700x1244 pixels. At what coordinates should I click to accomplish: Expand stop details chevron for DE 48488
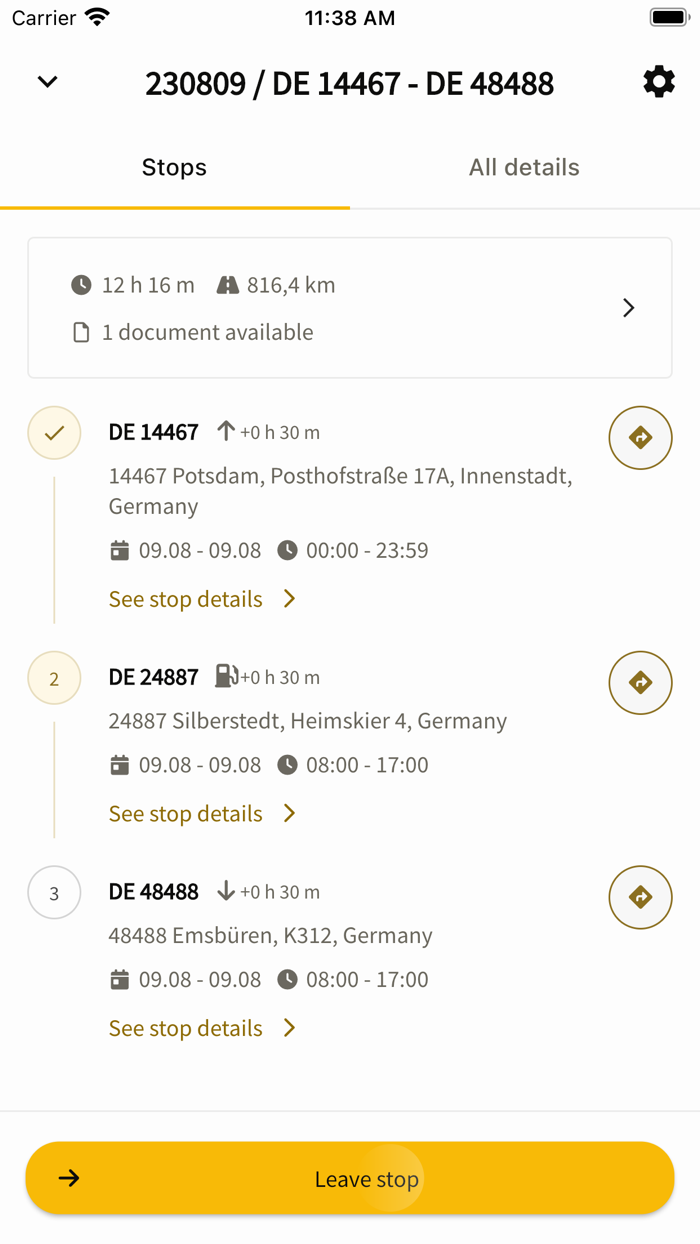click(289, 1028)
